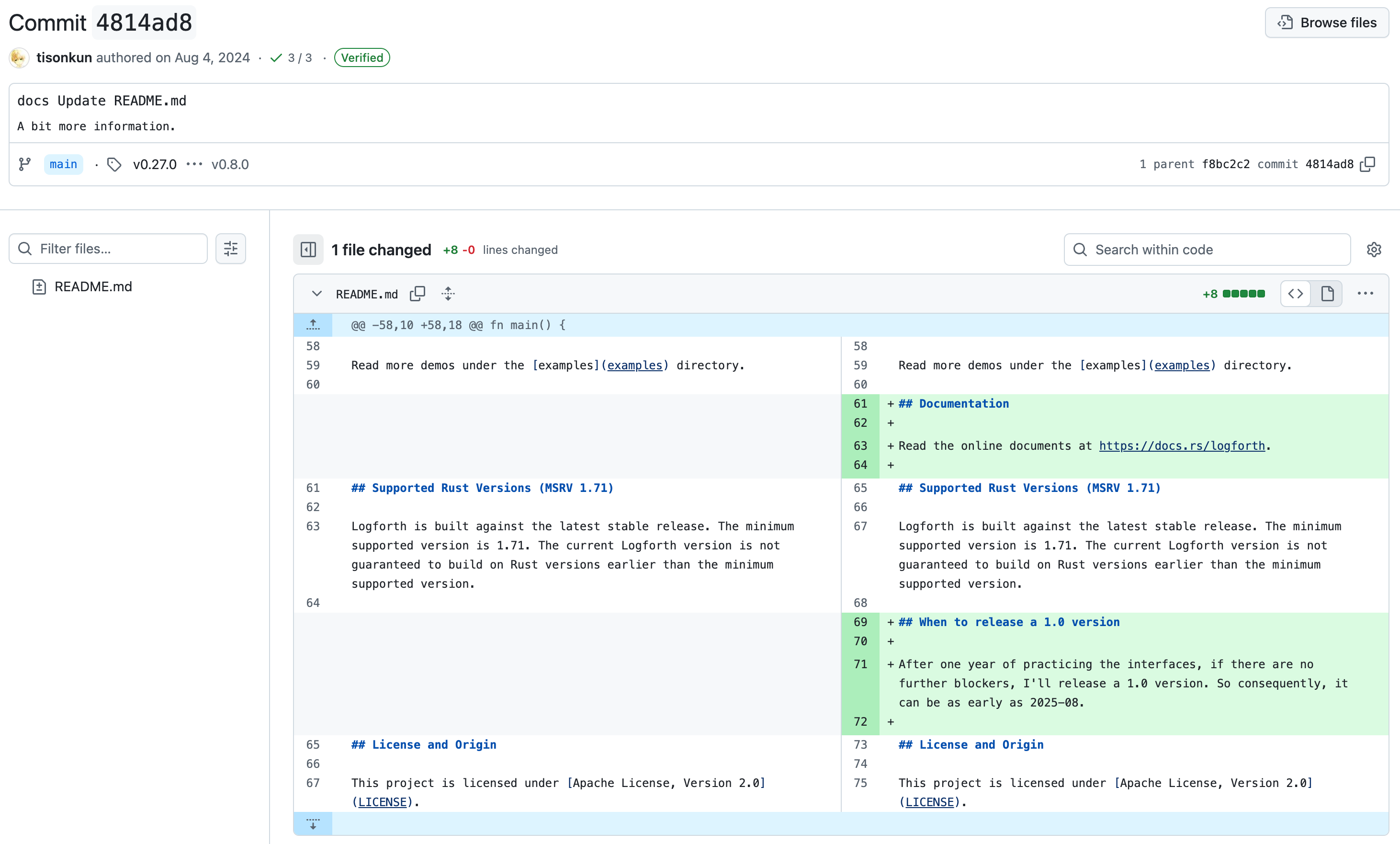Switch to rendered rich diff view
Image resolution: width=1400 pixels, height=844 pixels.
[x=1327, y=294]
